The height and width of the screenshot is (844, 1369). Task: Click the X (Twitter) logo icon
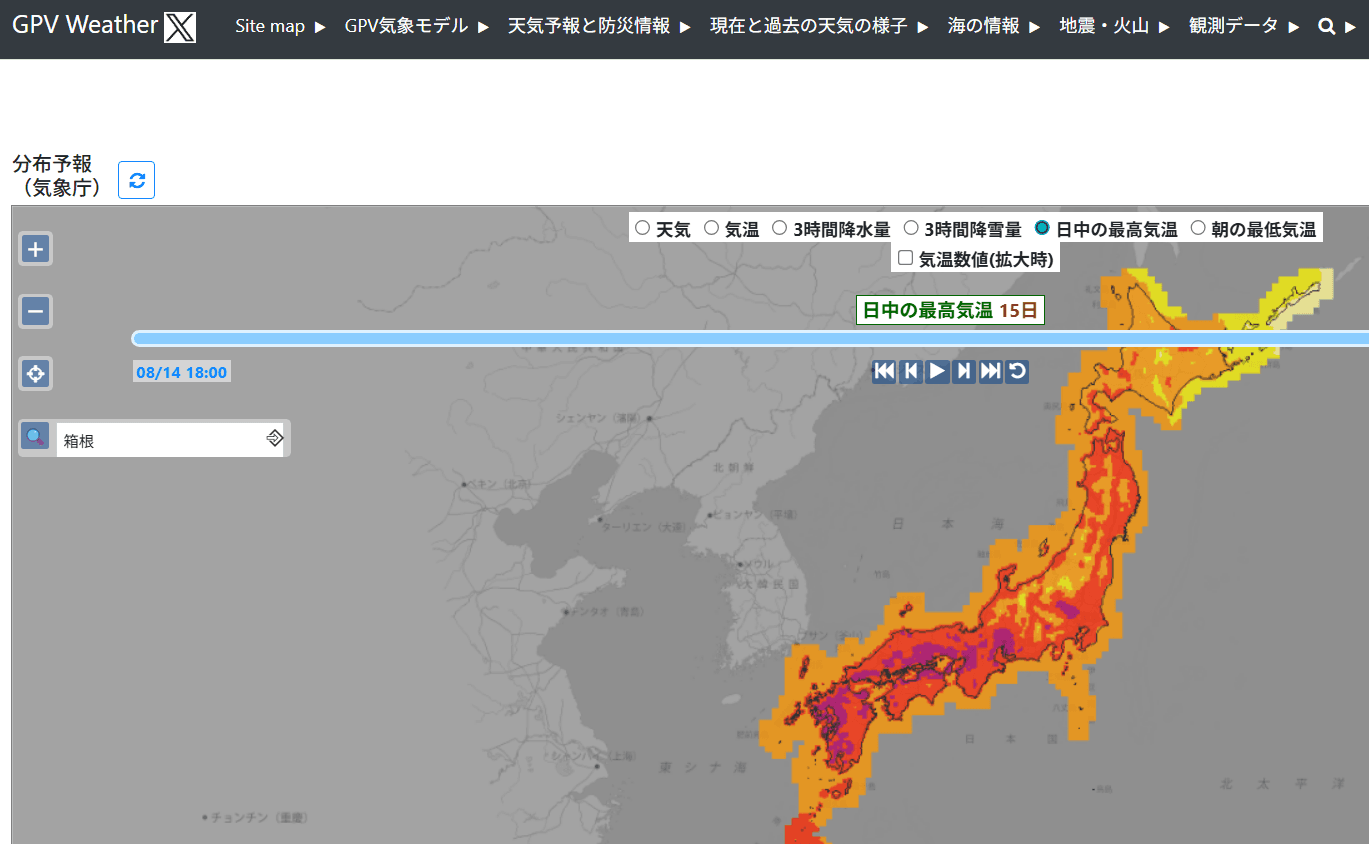(x=180, y=27)
